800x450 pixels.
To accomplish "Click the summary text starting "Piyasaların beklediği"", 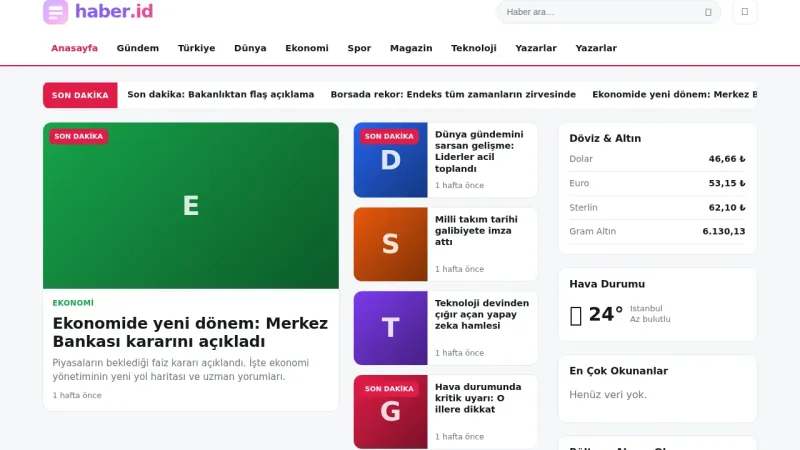I will pyautogui.click(x=181, y=370).
